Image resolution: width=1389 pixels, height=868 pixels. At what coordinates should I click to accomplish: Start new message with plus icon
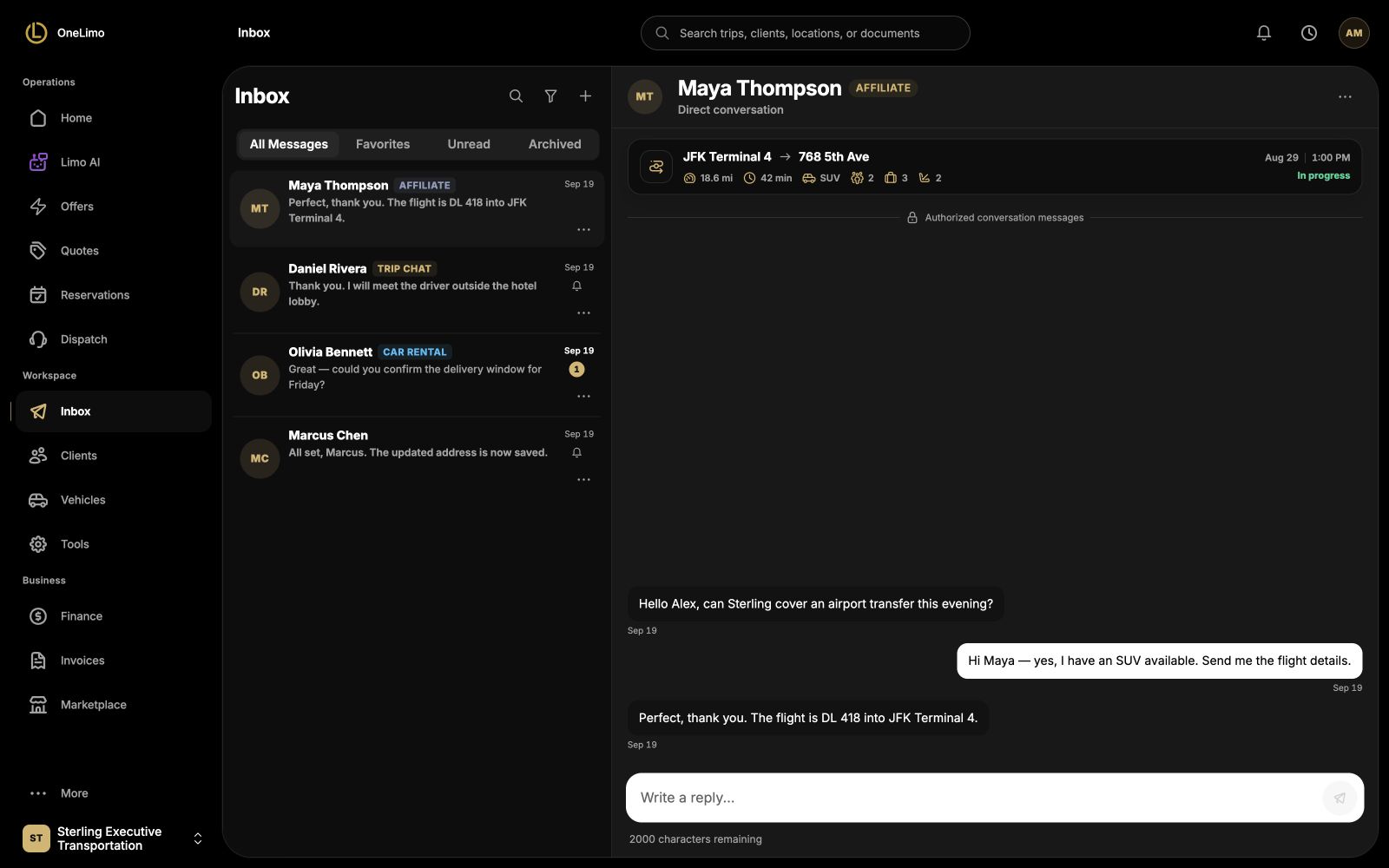(585, 96)
